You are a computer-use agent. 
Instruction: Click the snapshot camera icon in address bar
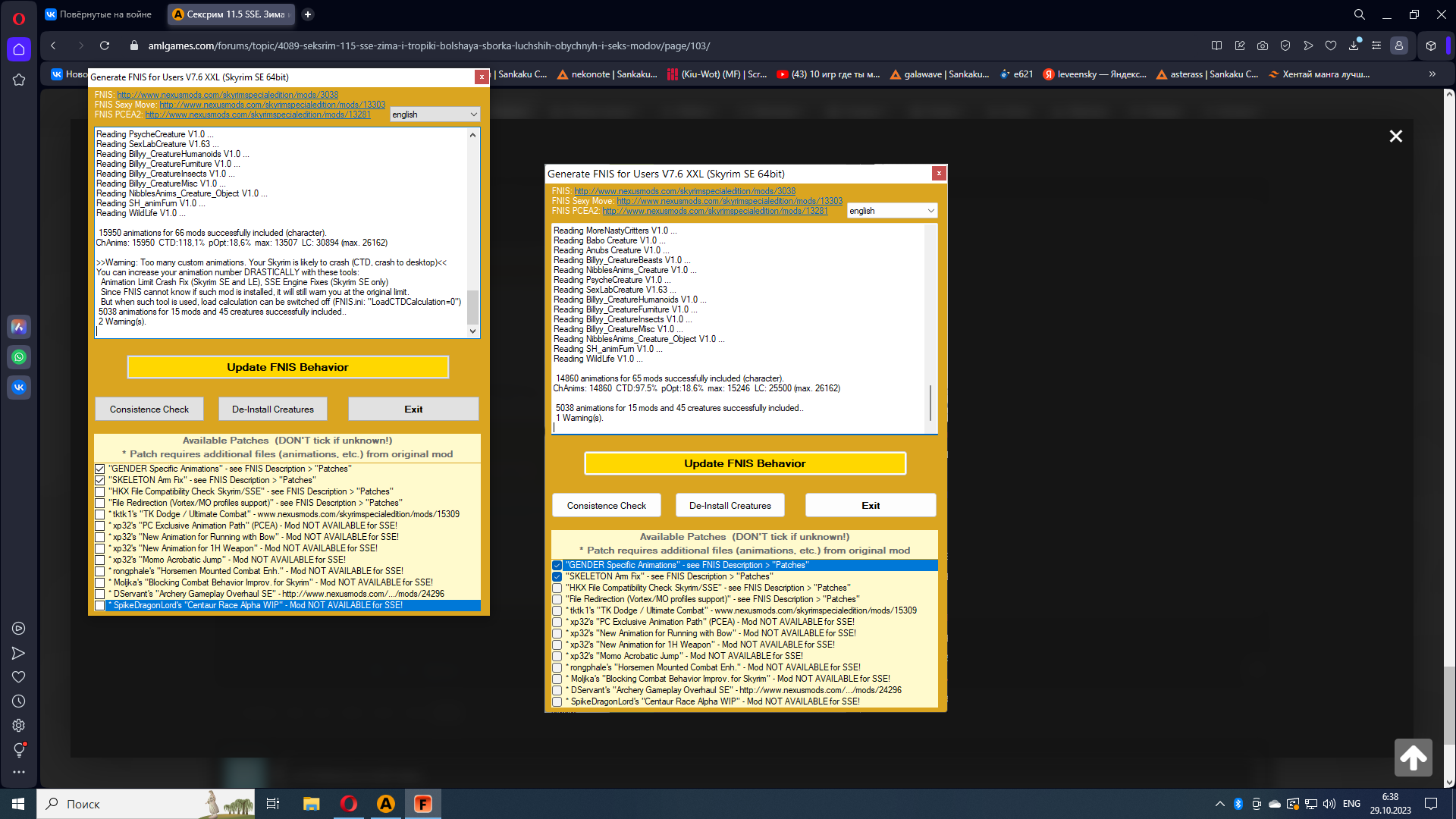[1263, 45]
